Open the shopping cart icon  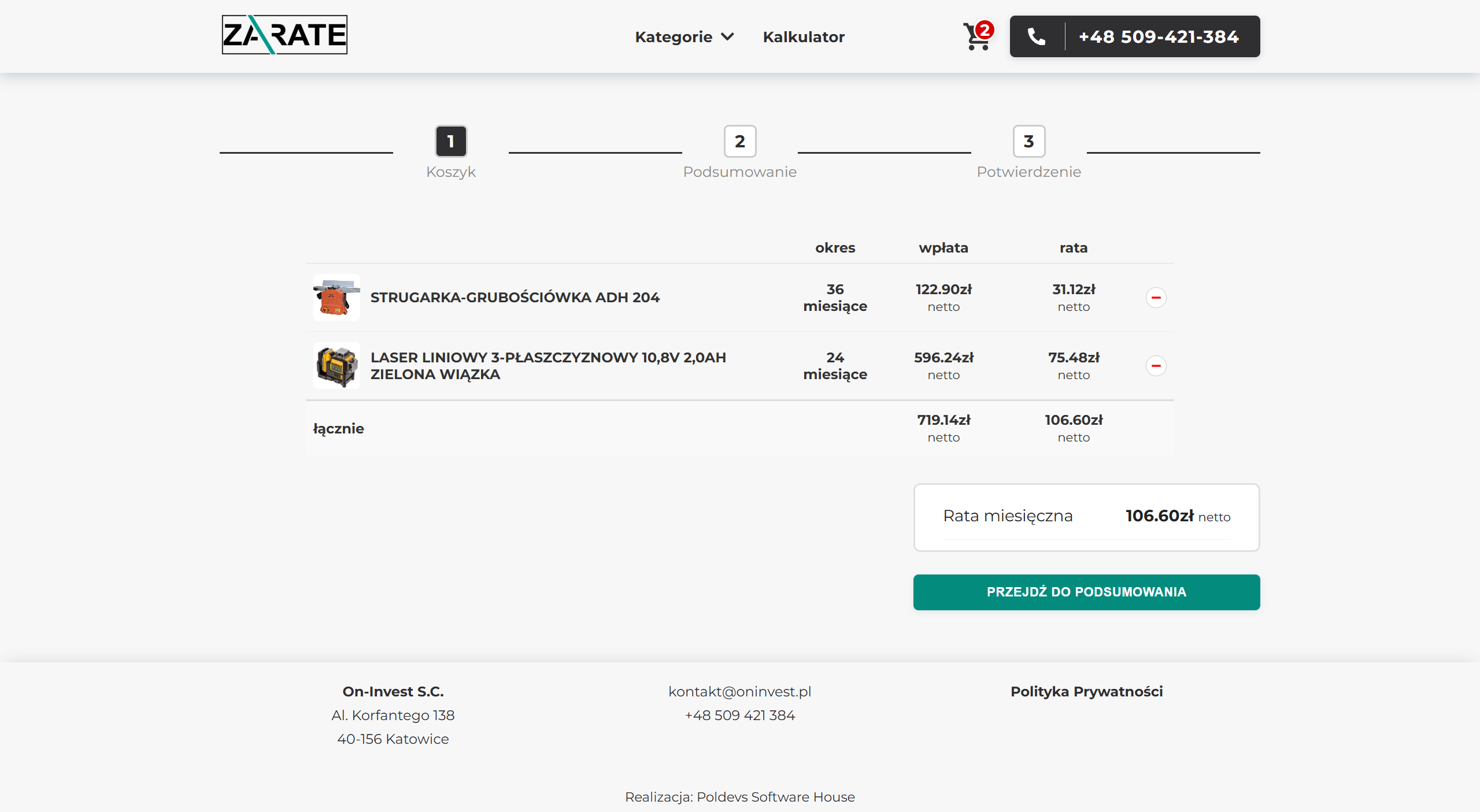977,36
